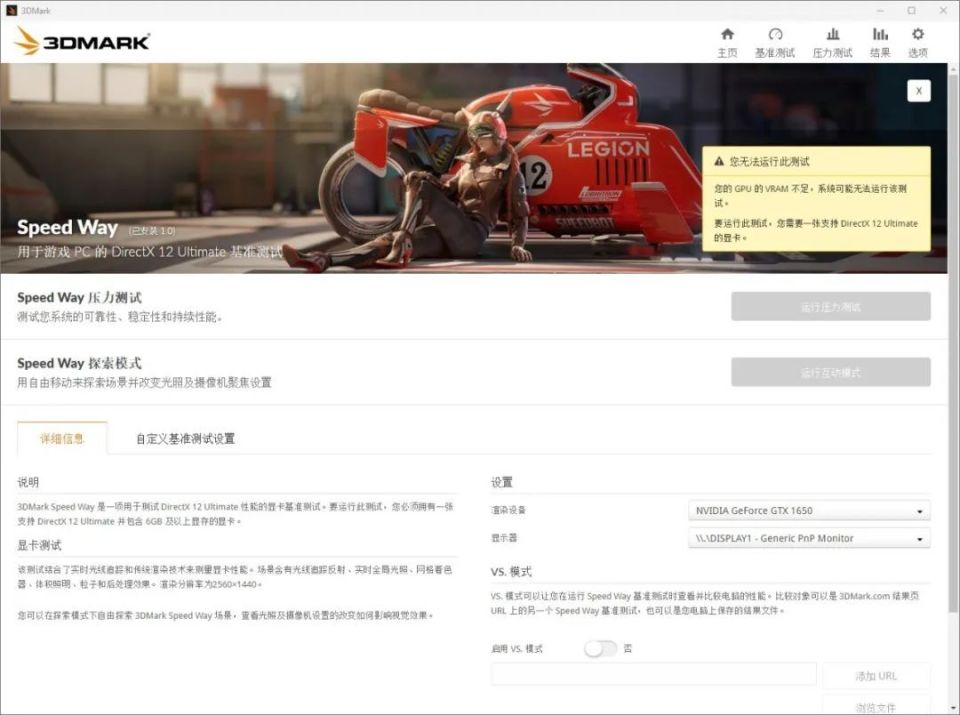Viewport: 960px width, 715px height.
Task: Switch to the 详细信息 tab
Action: coord(62,438)
